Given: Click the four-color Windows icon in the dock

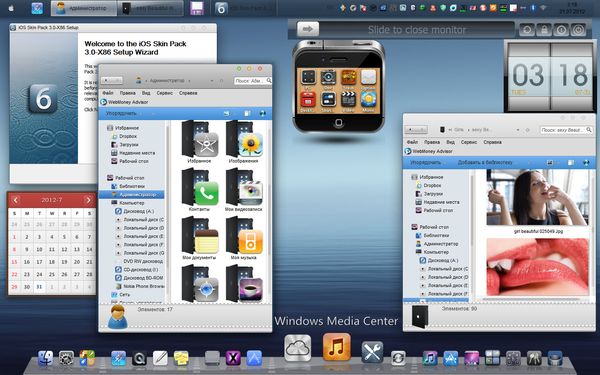Looking at the screenshot, I should pos(87,359).
